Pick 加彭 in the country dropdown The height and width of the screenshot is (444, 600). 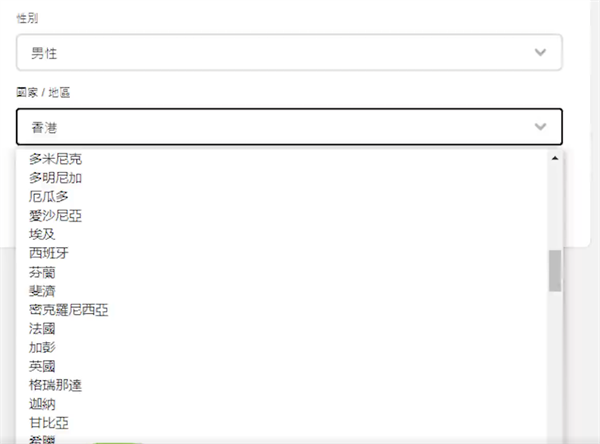point(43,348)
